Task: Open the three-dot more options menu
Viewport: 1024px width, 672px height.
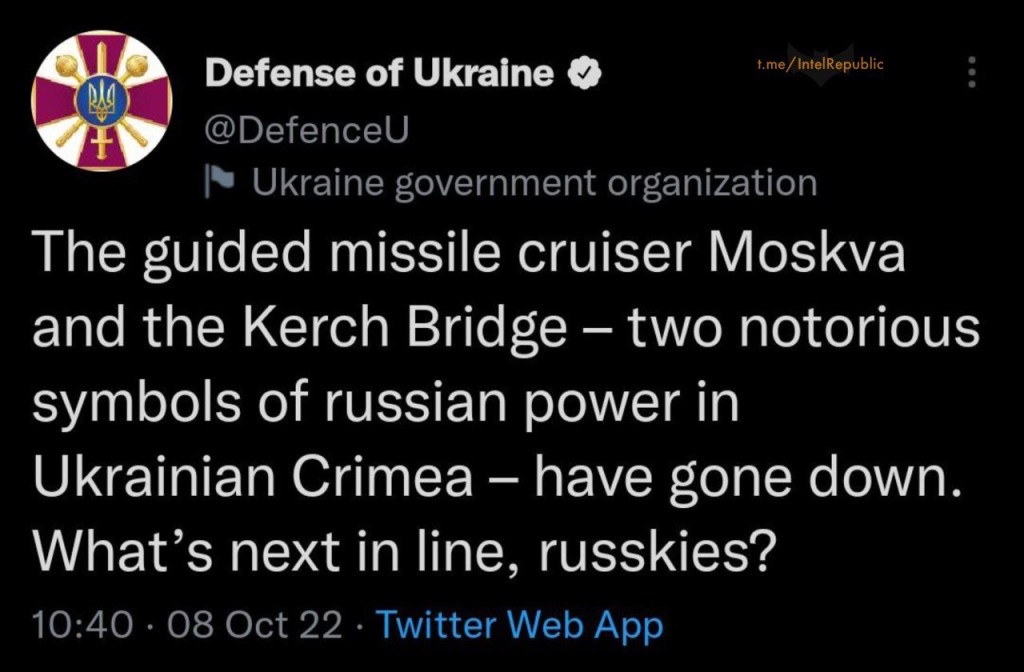Action: pyautogui.click(x=969, y=72)
